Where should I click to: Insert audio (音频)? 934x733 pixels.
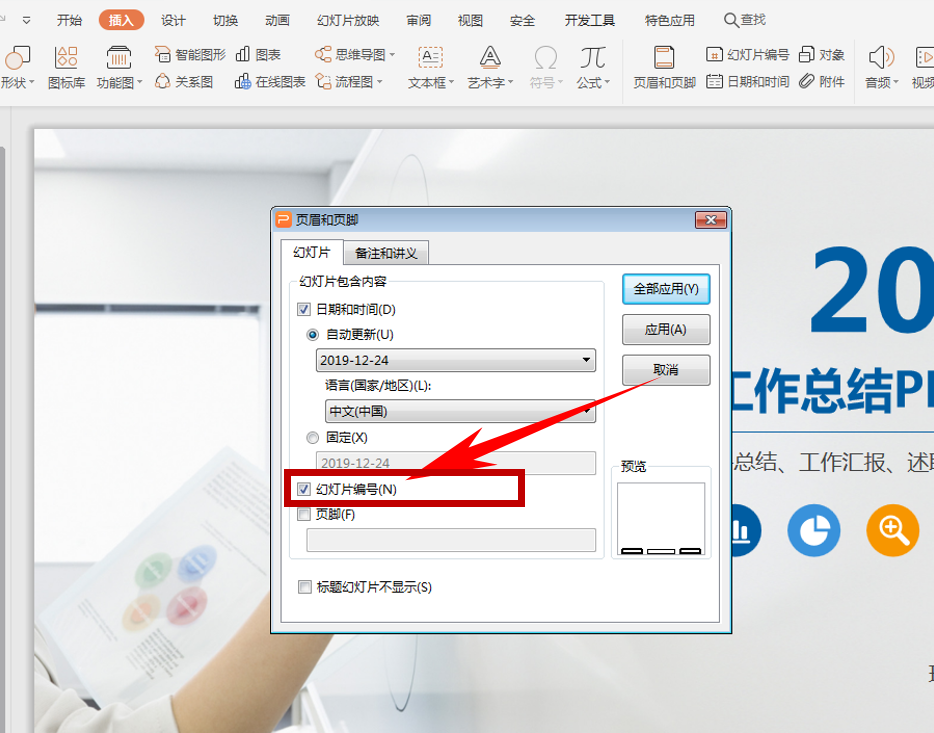(x=881, y=68)
